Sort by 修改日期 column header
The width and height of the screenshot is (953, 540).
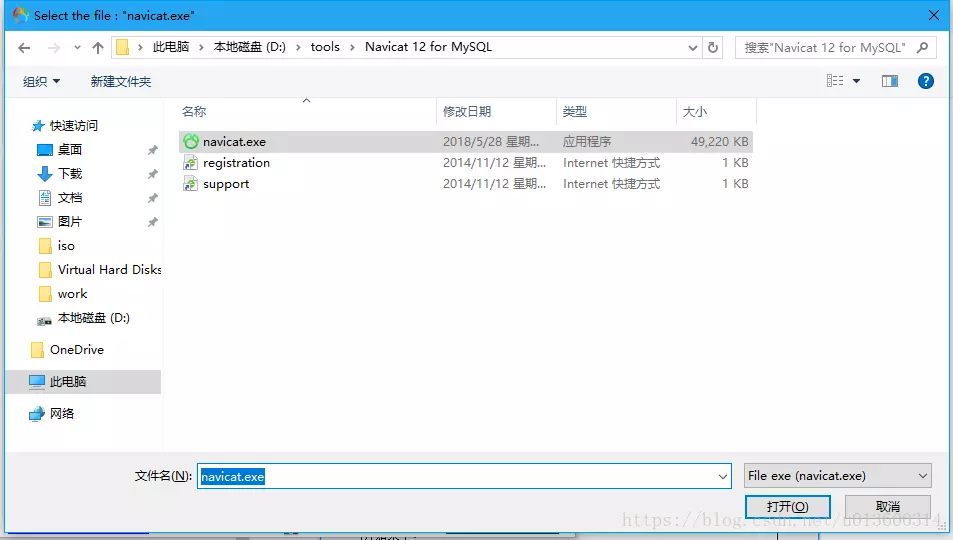496,111
